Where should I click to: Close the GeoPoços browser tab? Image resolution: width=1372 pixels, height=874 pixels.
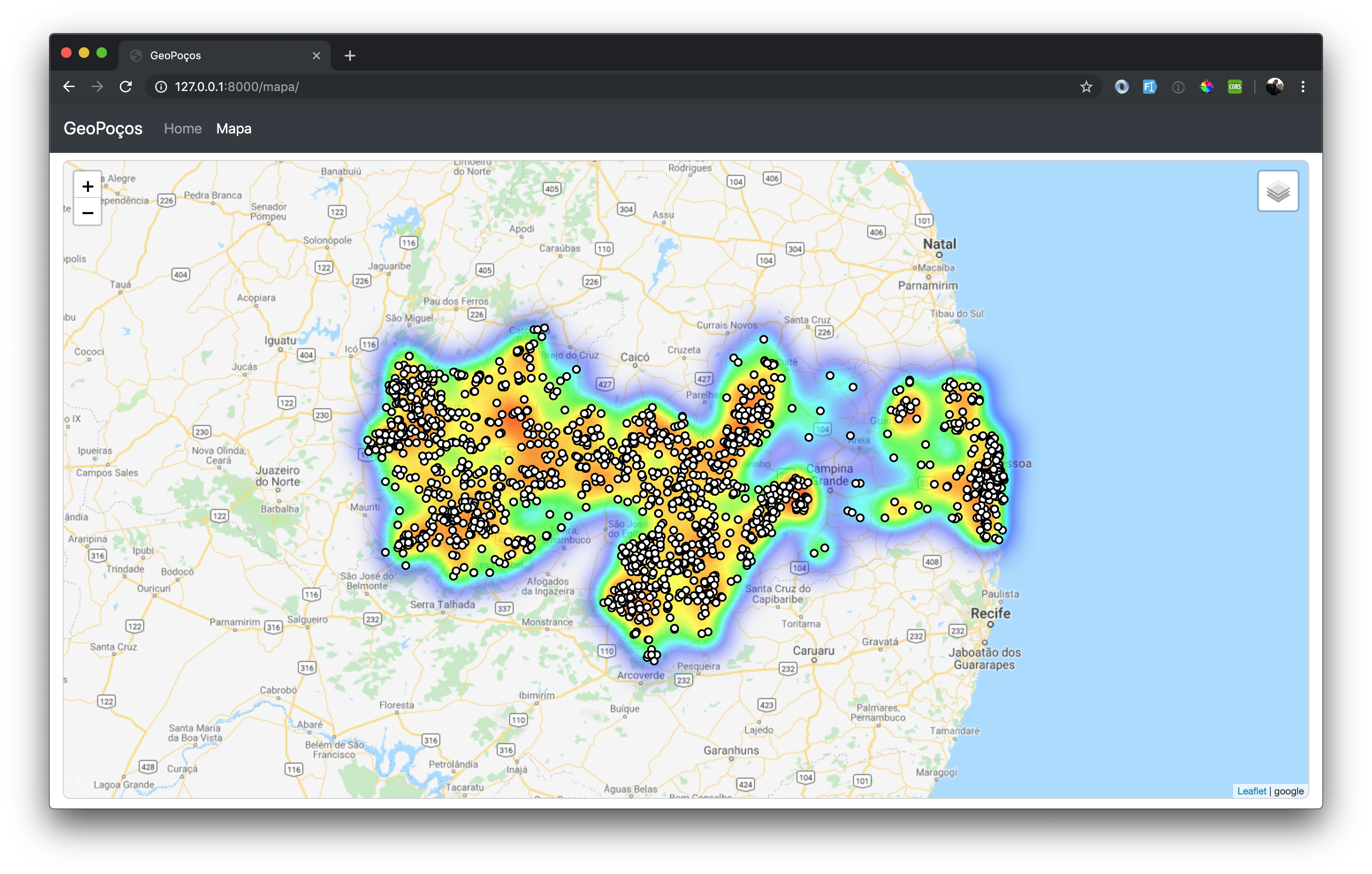pyautogui.click(x=316, y=55)
